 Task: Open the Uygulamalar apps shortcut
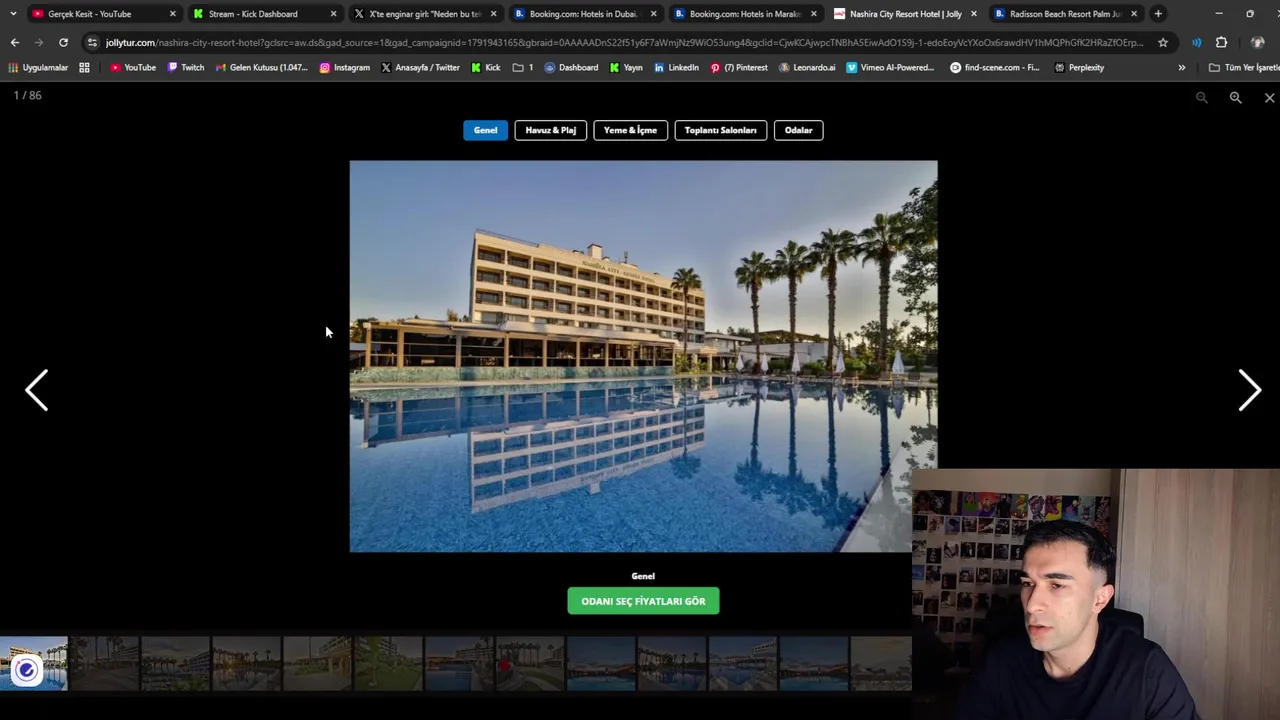pos(38,67)
